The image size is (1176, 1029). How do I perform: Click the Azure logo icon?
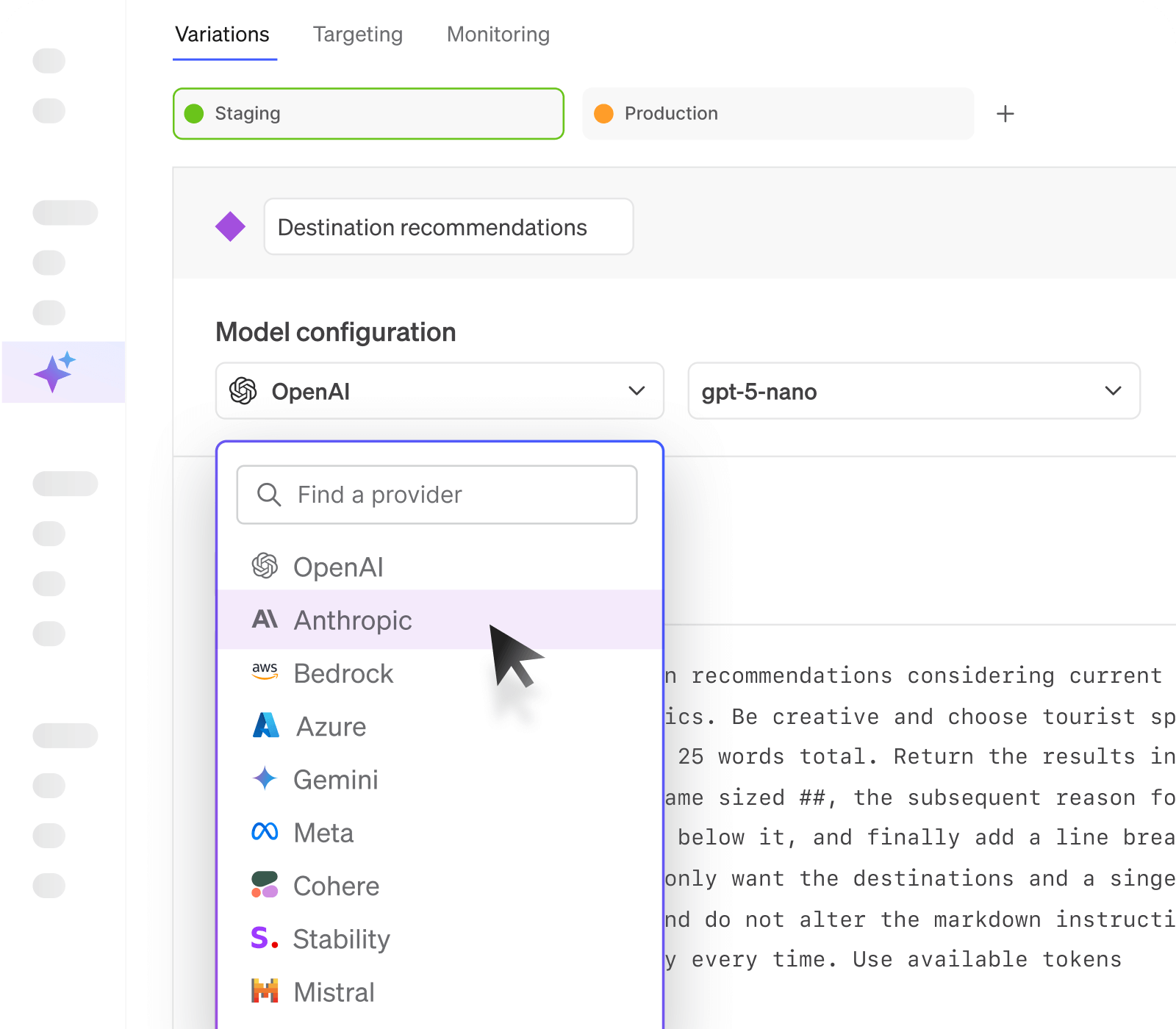265,725
